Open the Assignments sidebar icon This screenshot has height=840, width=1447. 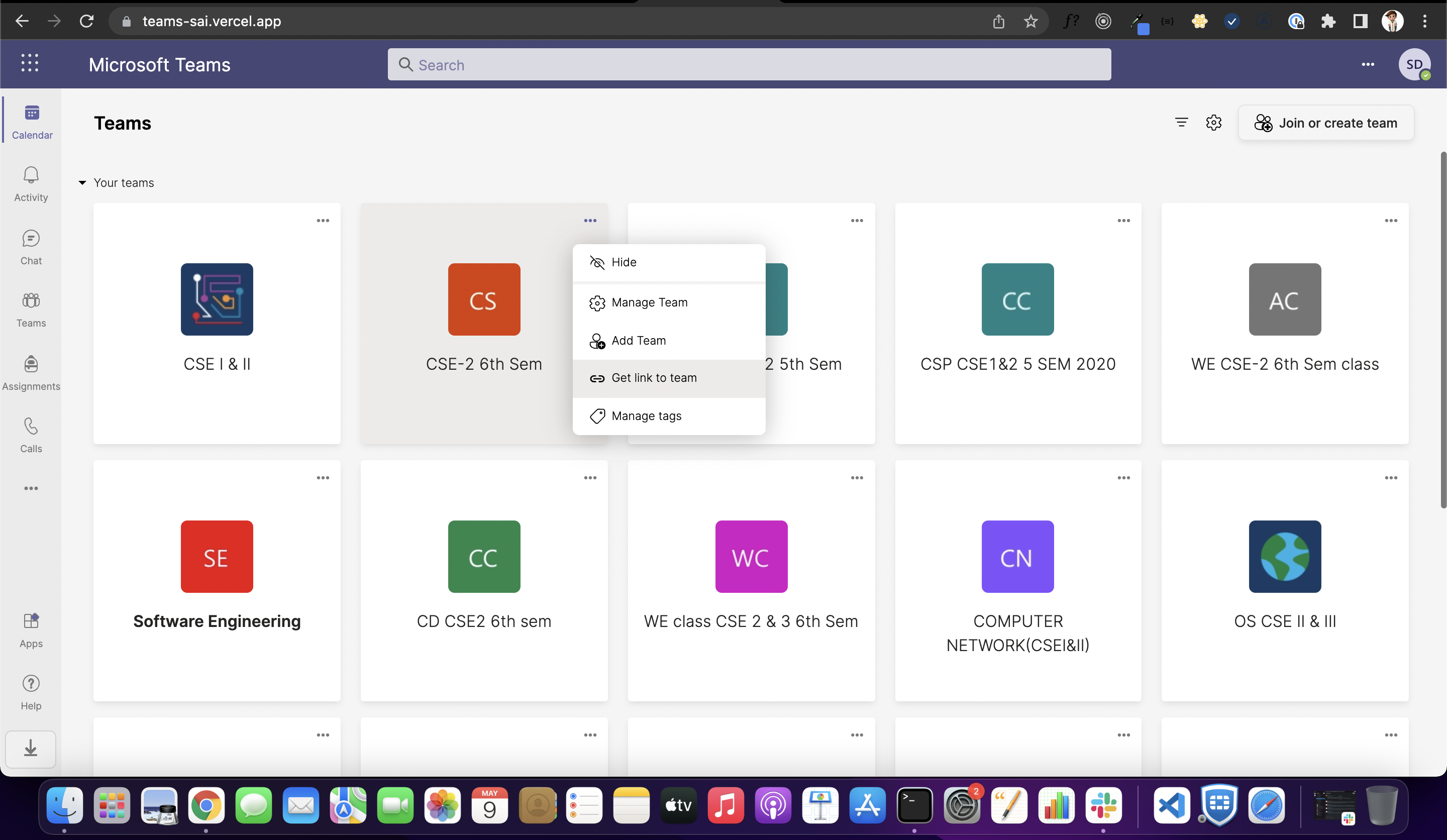(x=31, y=372)
